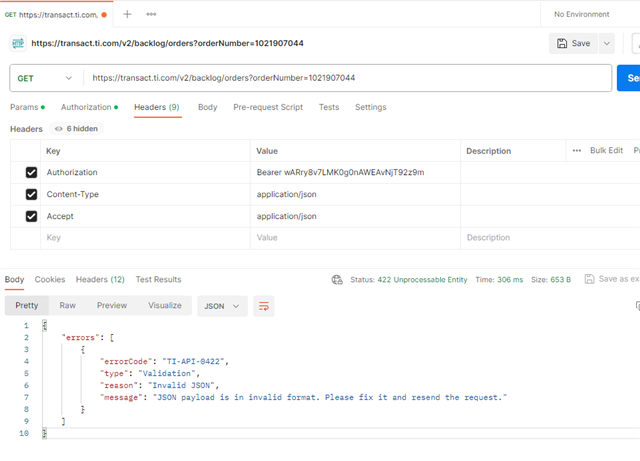The image size is (640, 461).
Task: Expand the Save button dropdown arrow
Action: (x=607, y=44)
